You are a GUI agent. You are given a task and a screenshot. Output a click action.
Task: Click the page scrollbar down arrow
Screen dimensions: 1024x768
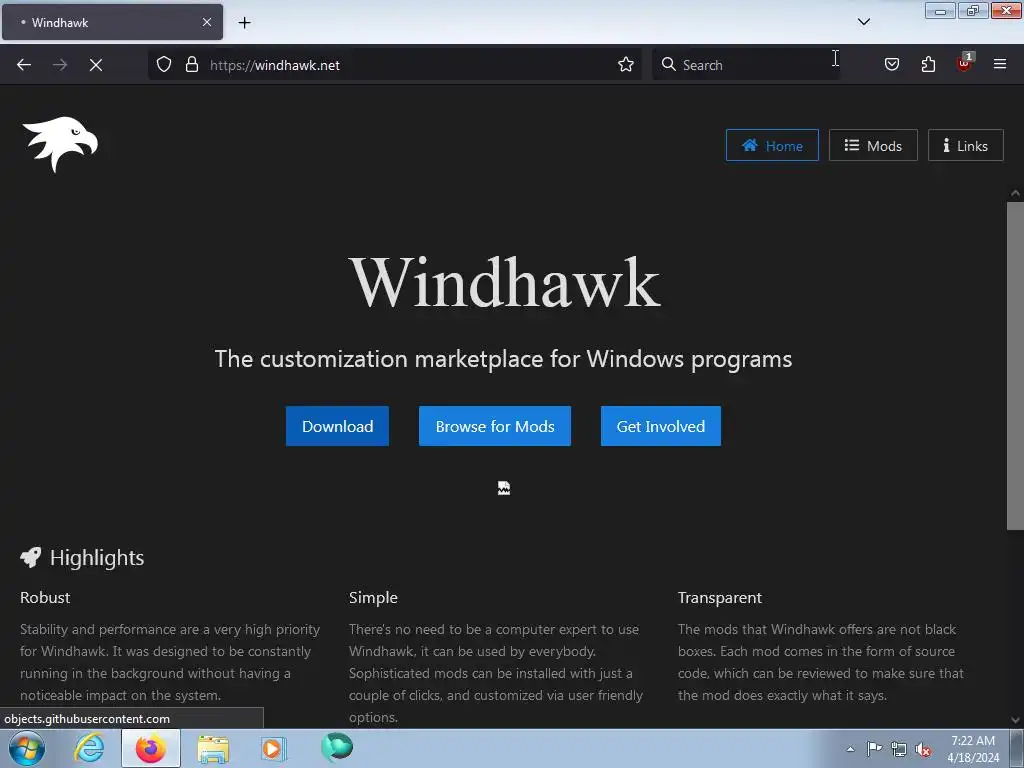click(1015, 720)
